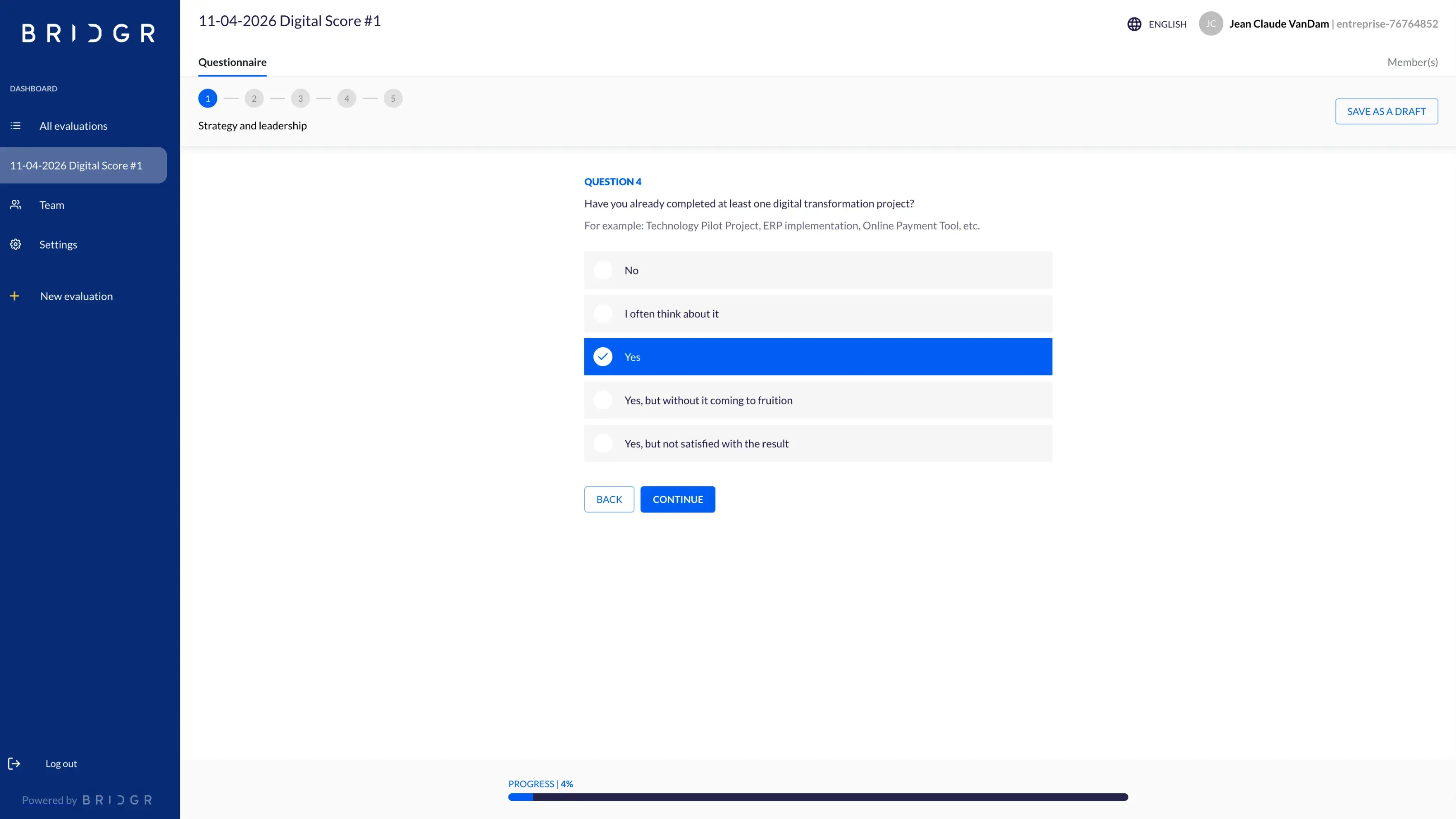Image resolution: width=1456 pixels, height=819 pixels.
Task: Select the No answer option
Action: pos(818,270)
